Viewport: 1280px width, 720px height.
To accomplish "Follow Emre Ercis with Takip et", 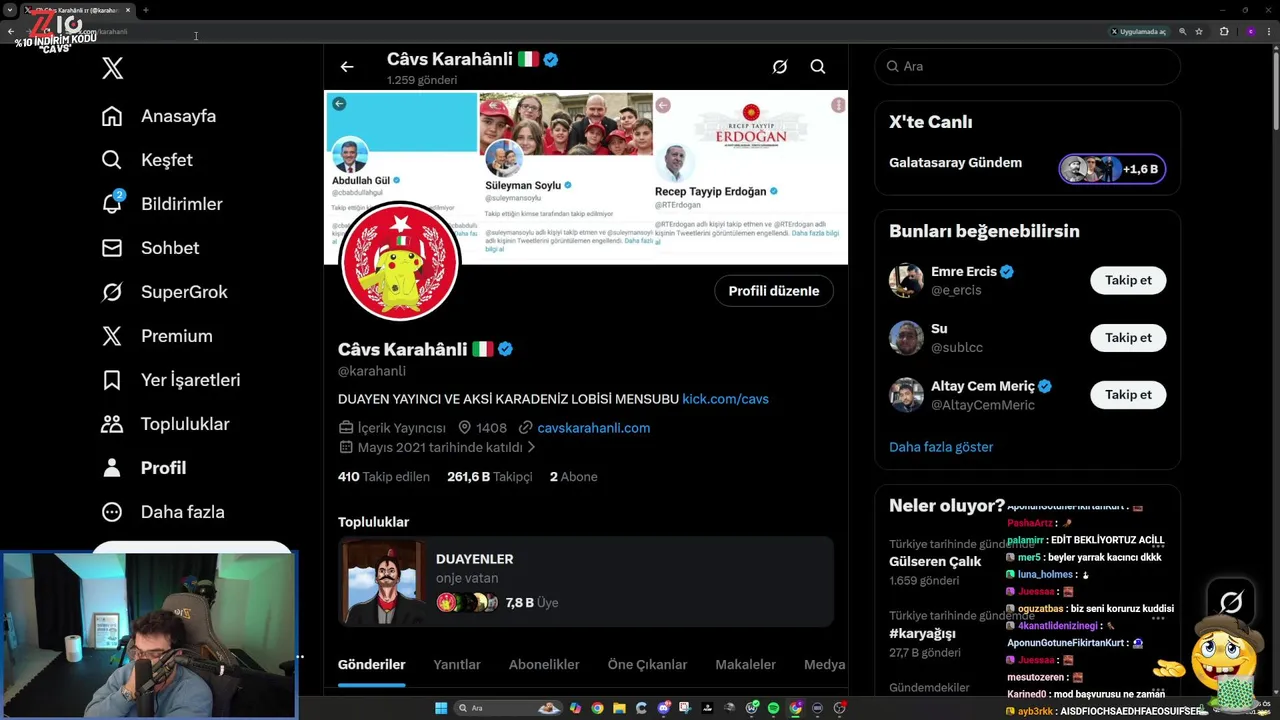I will pos(1128,281).
